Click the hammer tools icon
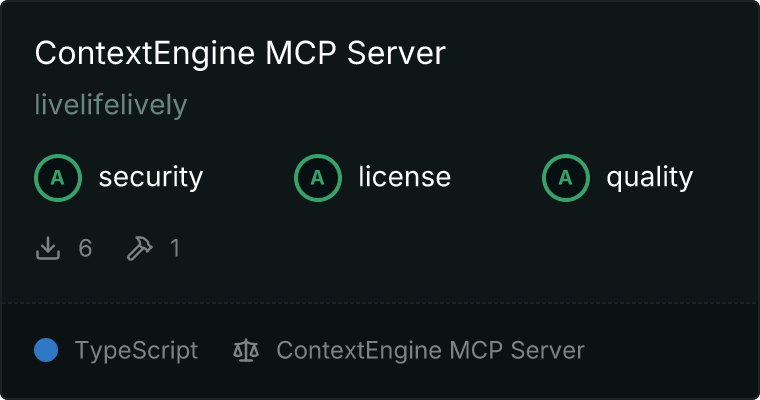Screen dimensions: 760x400 coord(140,248)
